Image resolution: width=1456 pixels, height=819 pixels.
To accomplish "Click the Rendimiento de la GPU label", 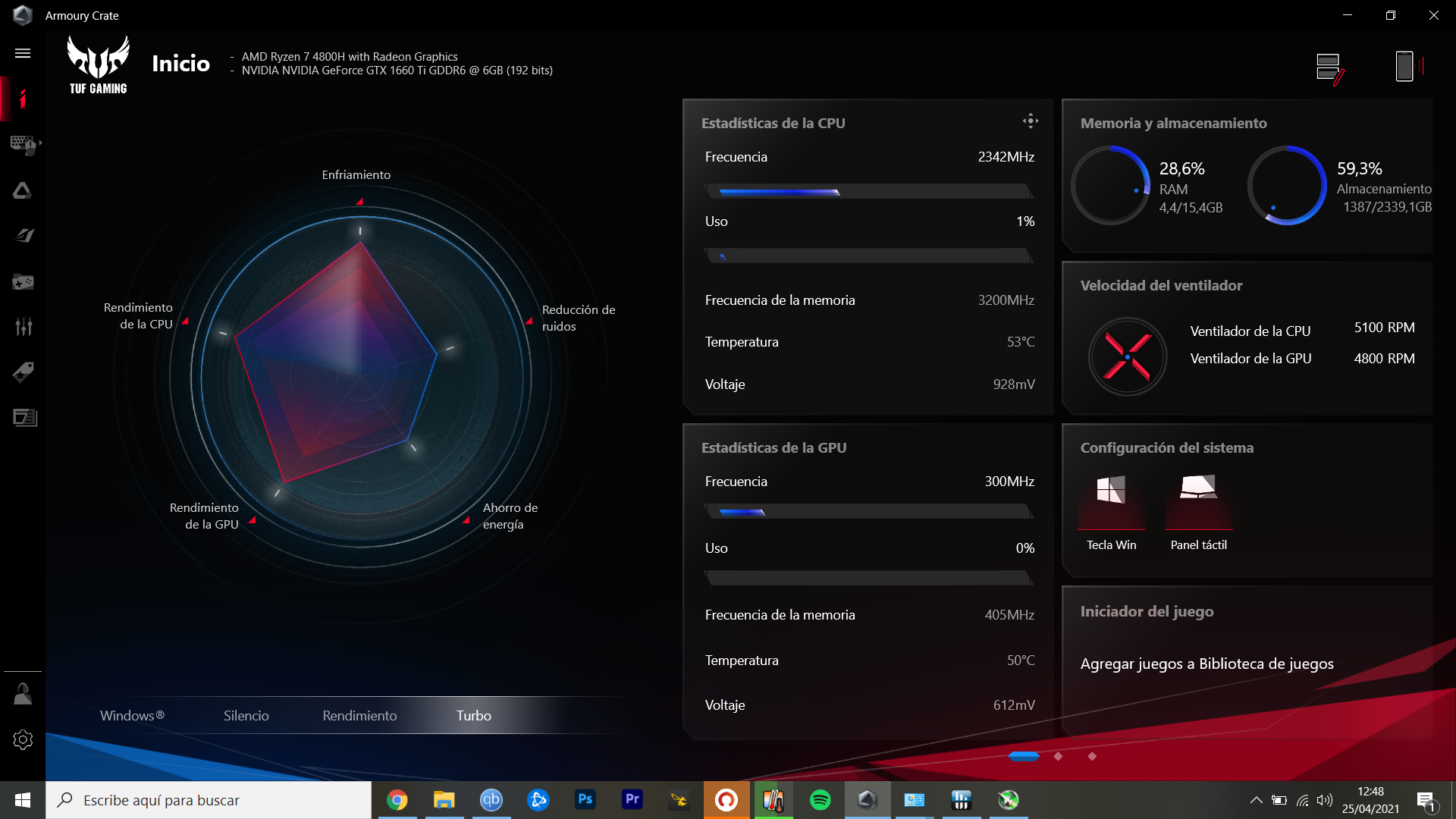I will 204,516.
